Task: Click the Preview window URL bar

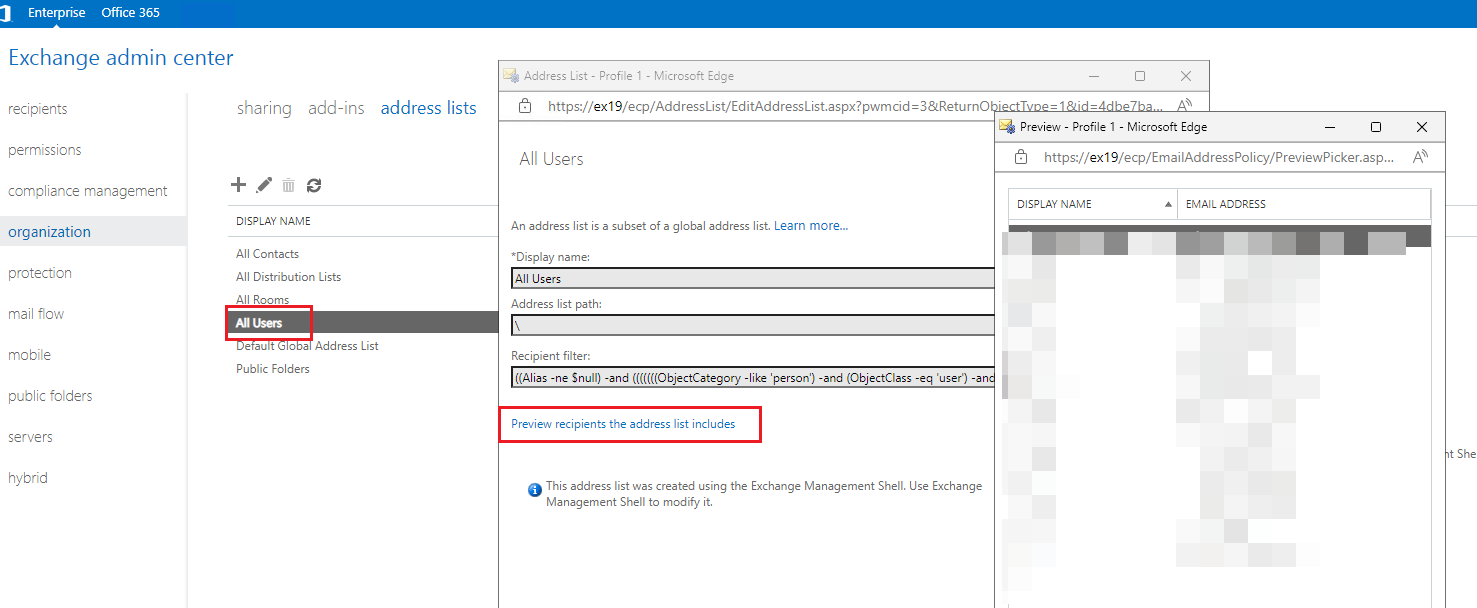Action: [x=1218, y=157]
